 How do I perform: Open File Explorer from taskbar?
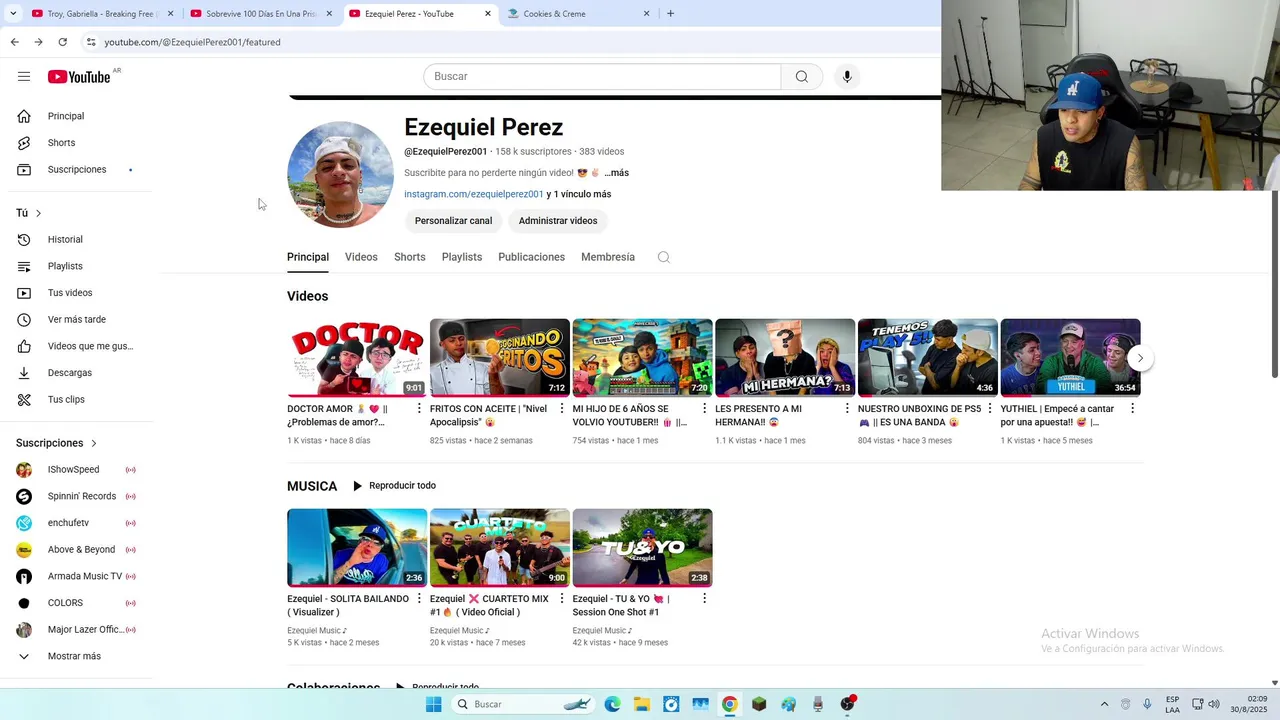click(x=641, y=704)
